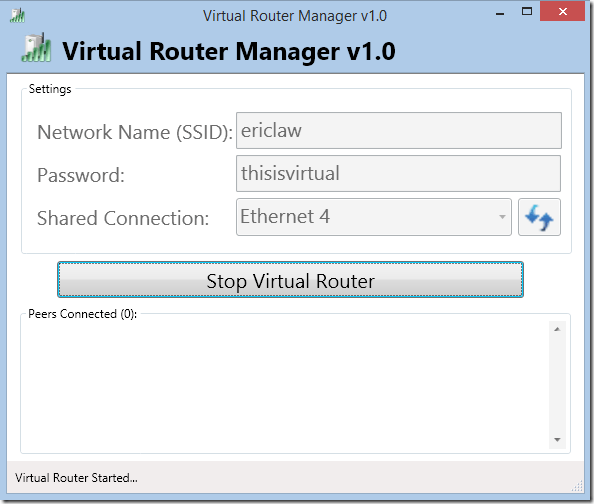
Task: Click the Virtual Router Manager v1.0 title bar
Action: 295,16
